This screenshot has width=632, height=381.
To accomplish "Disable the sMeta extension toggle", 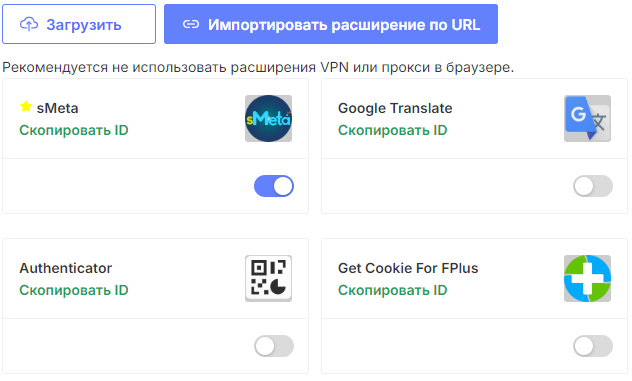I will click(274, 186).
